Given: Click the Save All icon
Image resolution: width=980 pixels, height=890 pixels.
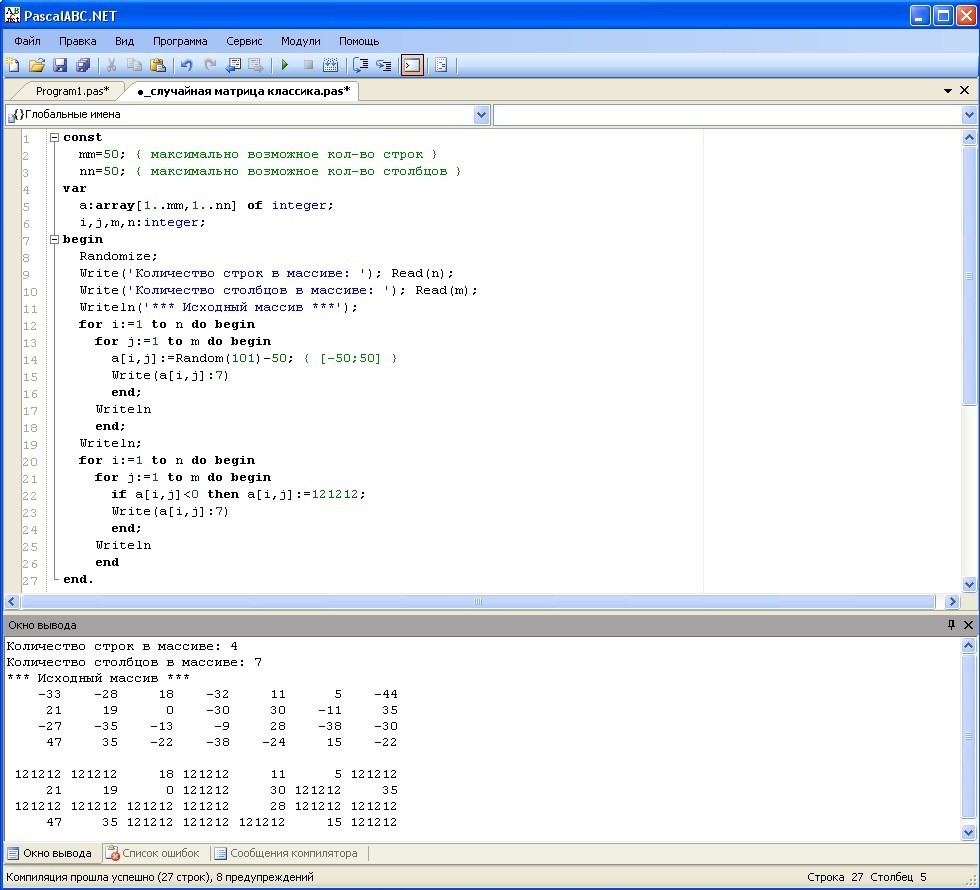Looking at the screenshot, I should 83,65.
